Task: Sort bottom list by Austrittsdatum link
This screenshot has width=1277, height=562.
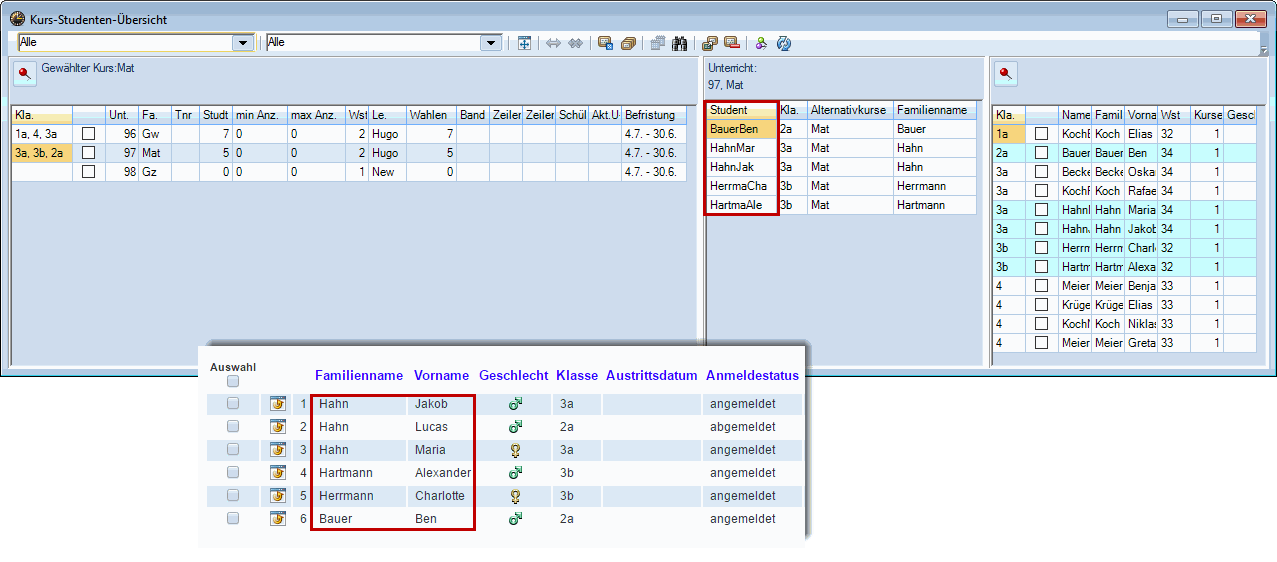Action: point(651,376)
